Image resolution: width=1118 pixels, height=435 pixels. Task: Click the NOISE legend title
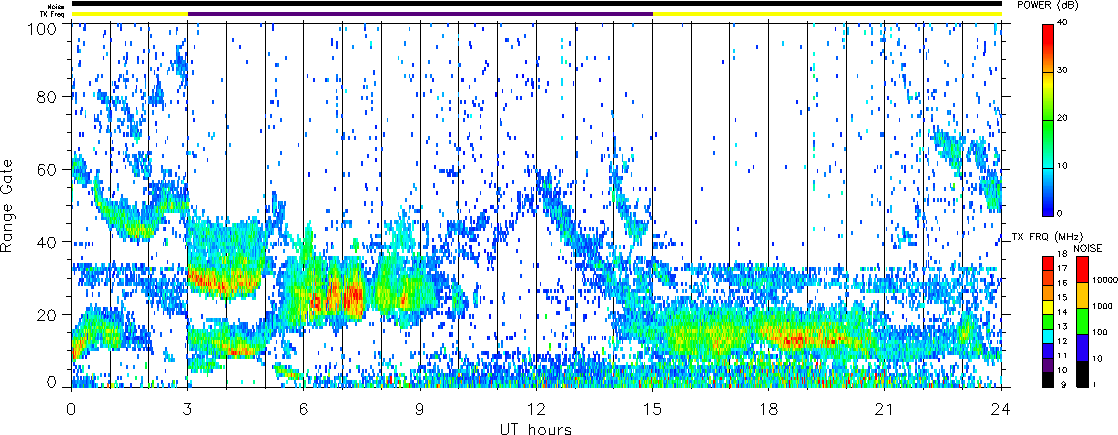coord(1088,248)
